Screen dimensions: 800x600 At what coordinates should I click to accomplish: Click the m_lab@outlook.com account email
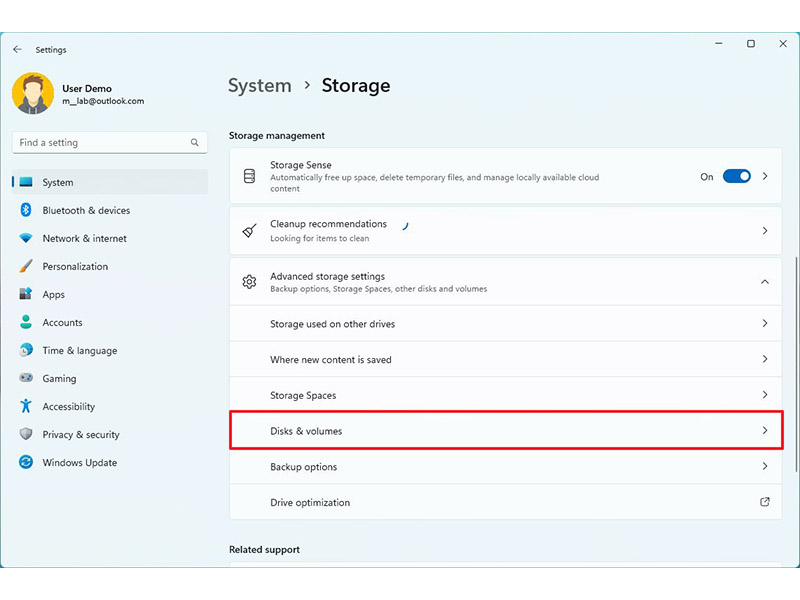click(x=103, y=101)
